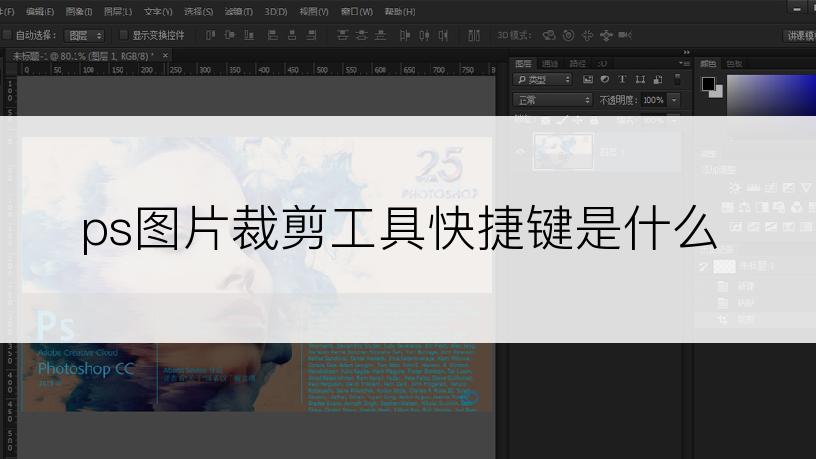Align horizontal centers icon in options bar
Image resolution: width=816 pixels, height=459 pixels.
click(292, 35)
